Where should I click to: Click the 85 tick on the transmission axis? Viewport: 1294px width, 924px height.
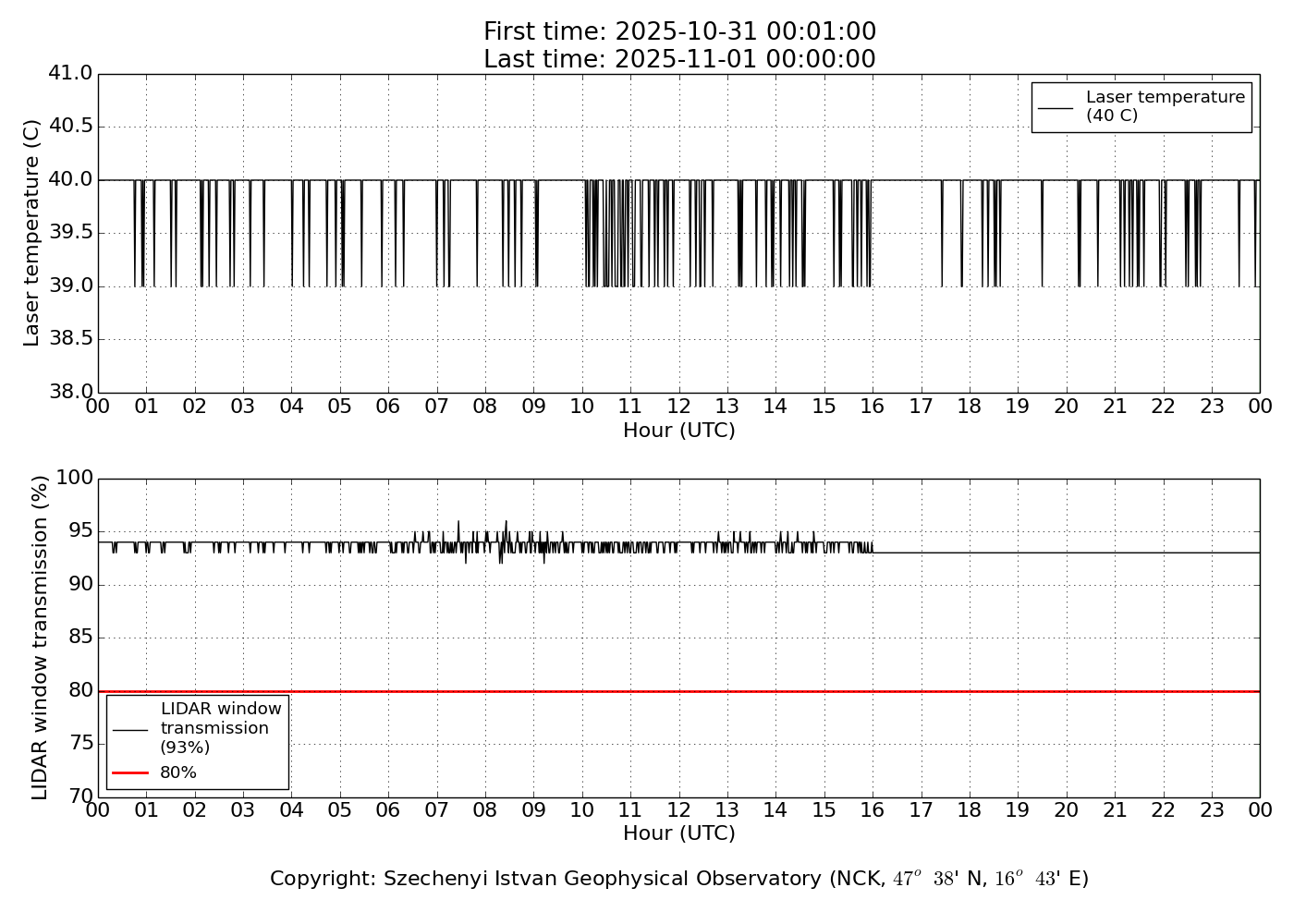[80, 638]
